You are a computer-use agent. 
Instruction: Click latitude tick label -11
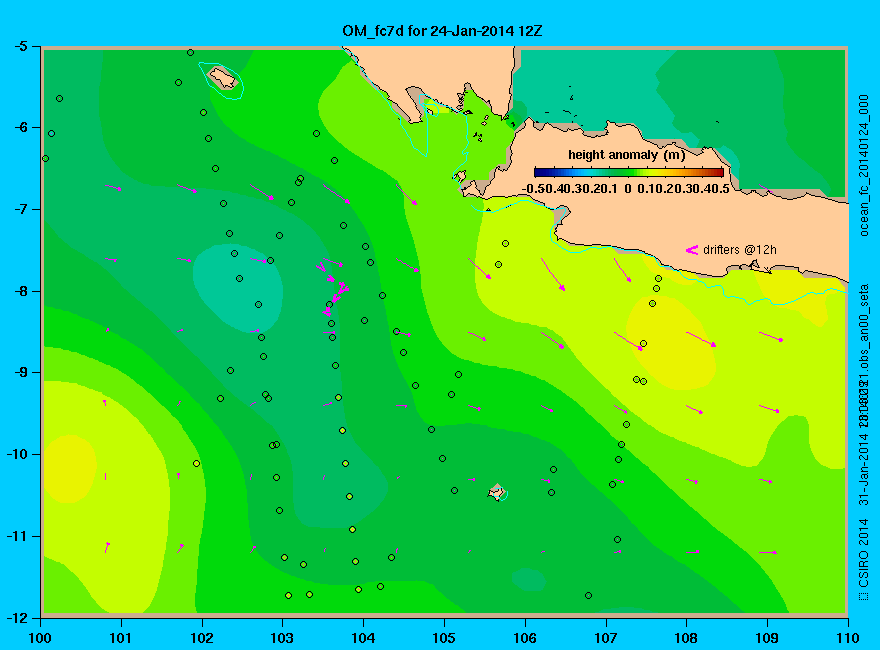(x=16, y=536)
